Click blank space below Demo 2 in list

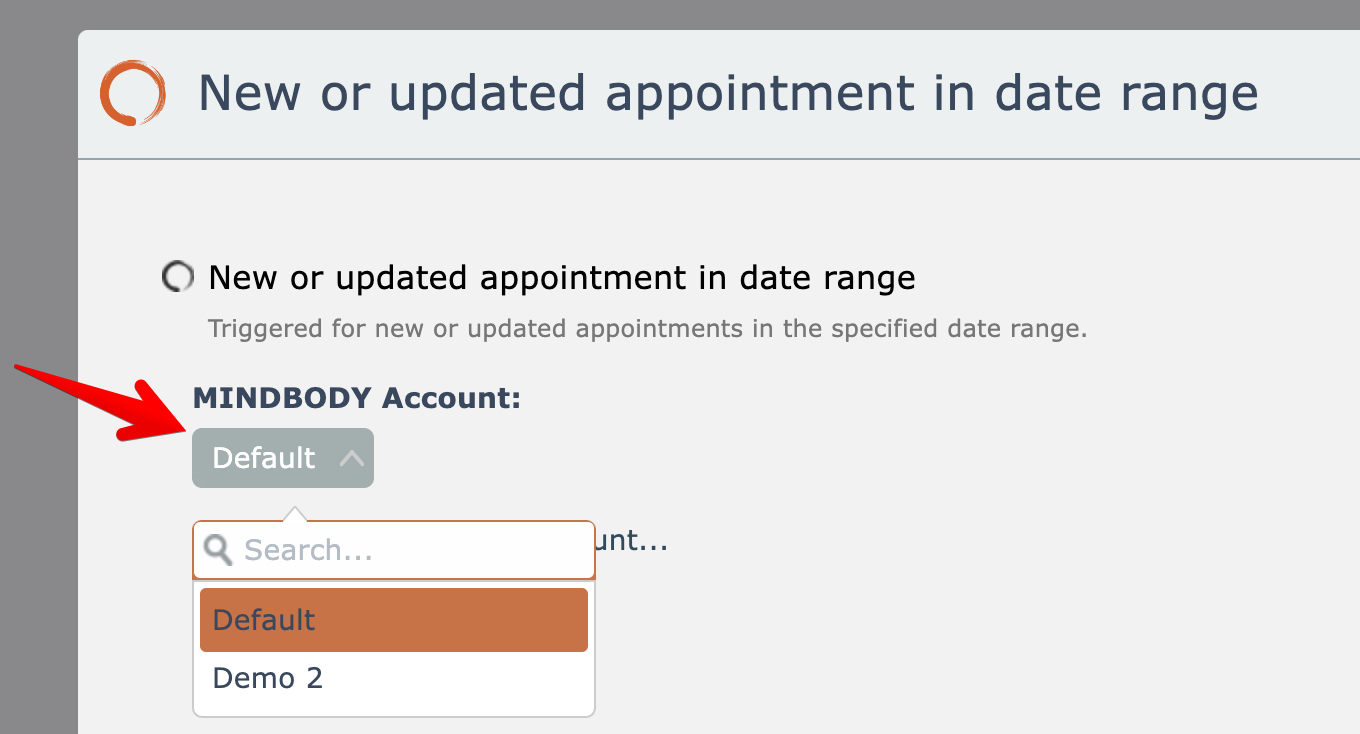click(x=394, y=707)
